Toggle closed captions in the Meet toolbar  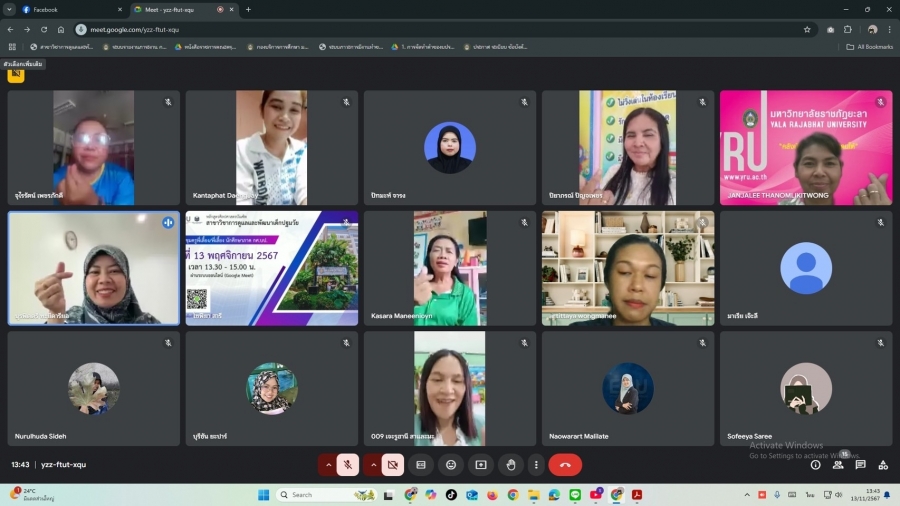(x=421, y=465)
